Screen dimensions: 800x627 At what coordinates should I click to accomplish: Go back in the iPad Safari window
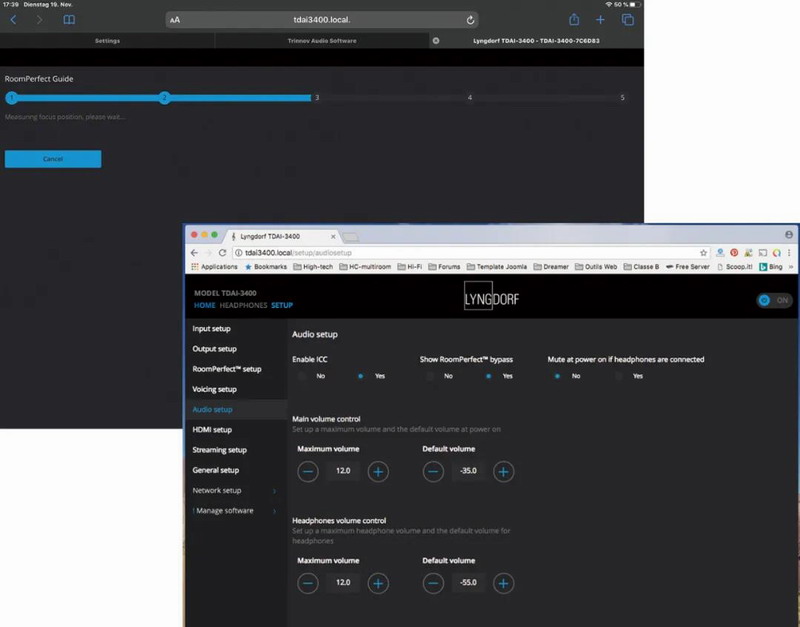(14, 20)
